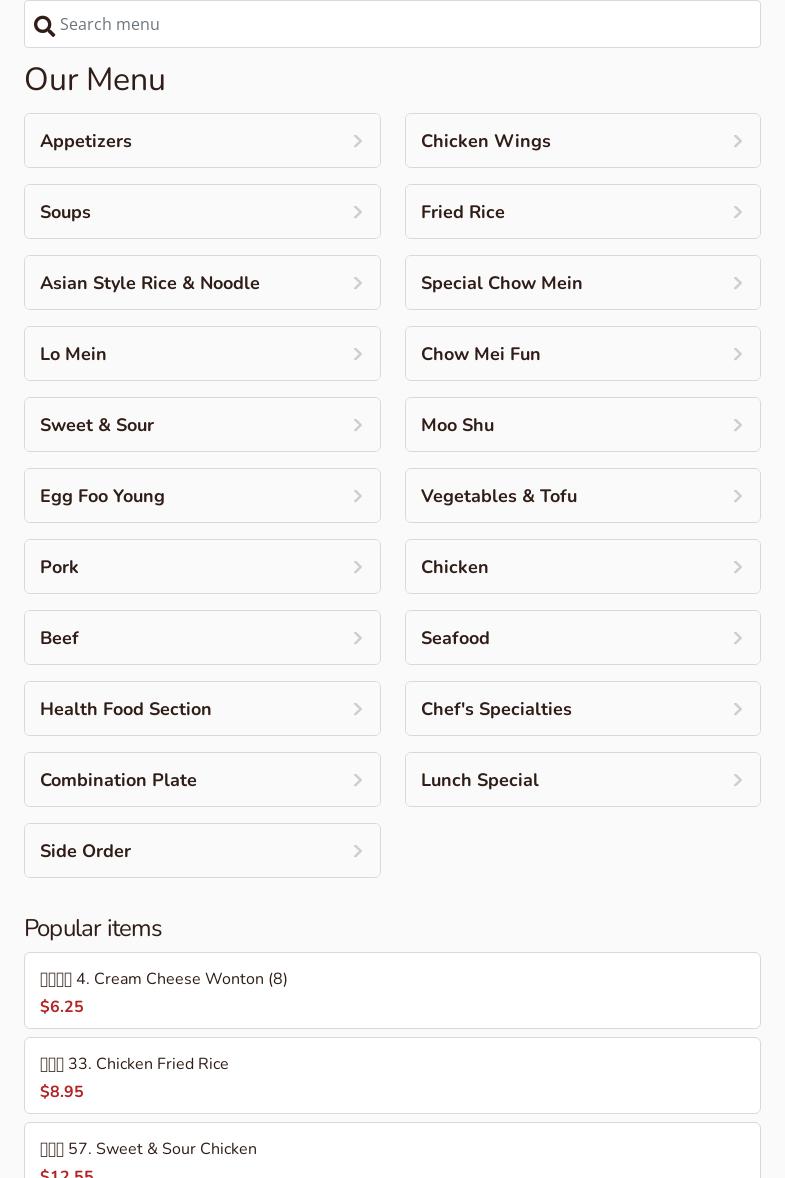This screenshot has height=1178, width=785.
Task: Click the Egg Foo Young arrow icon
Action: pyautogui.click(x=358, y=497)
